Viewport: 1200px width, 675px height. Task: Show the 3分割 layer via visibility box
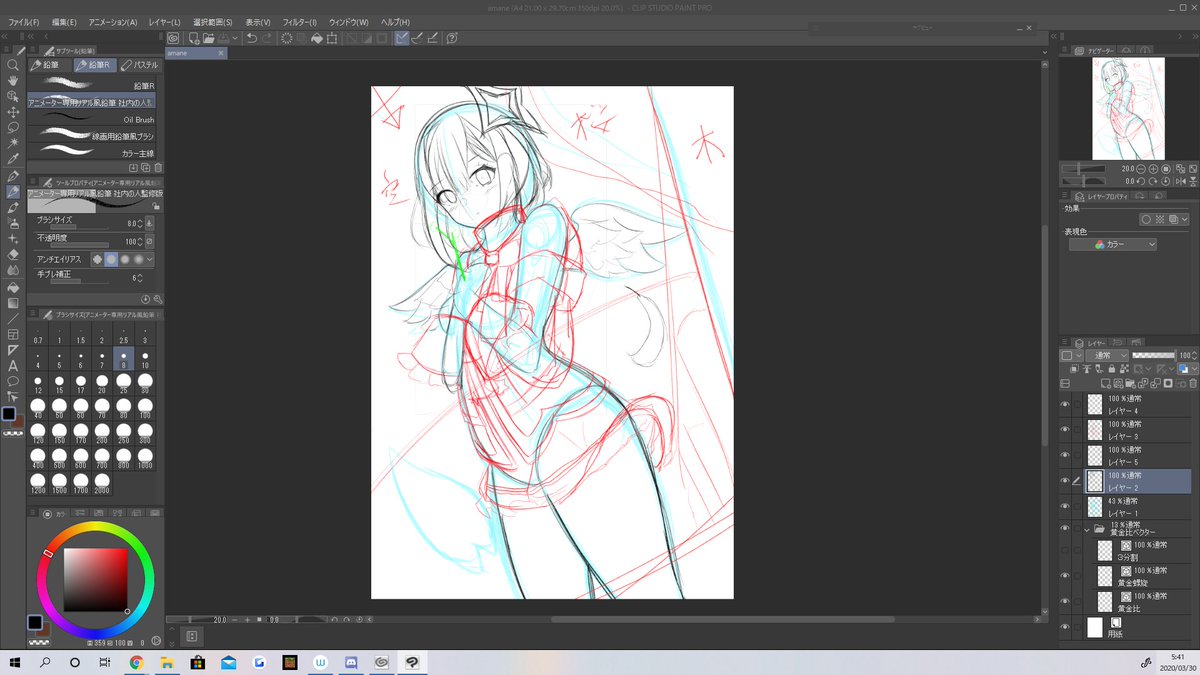[1065, 550]
